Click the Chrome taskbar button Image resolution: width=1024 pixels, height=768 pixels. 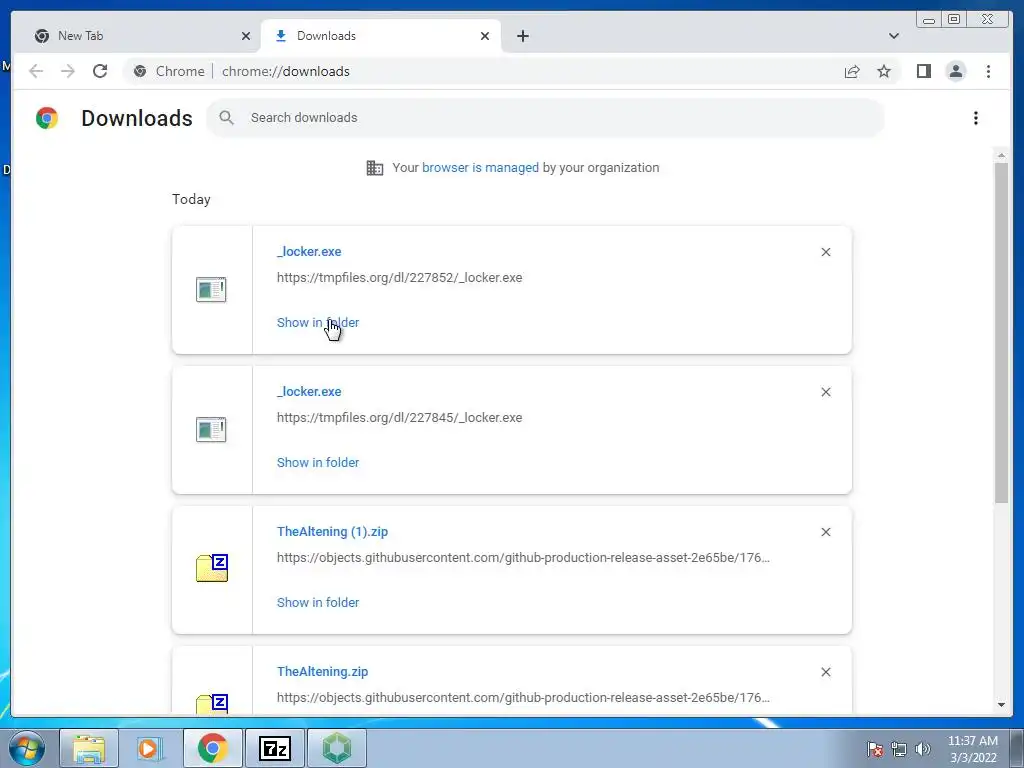[x=213, y=748]
